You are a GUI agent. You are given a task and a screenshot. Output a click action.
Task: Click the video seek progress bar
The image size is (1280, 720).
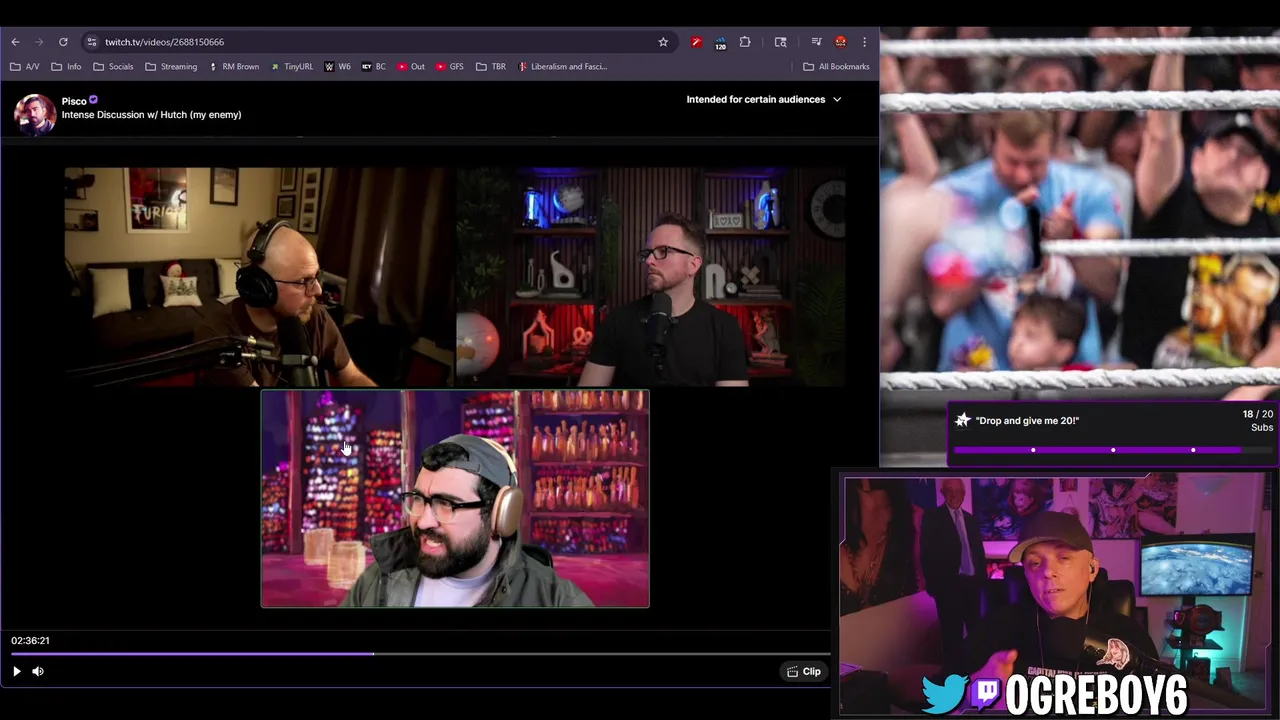coord(420,654)
